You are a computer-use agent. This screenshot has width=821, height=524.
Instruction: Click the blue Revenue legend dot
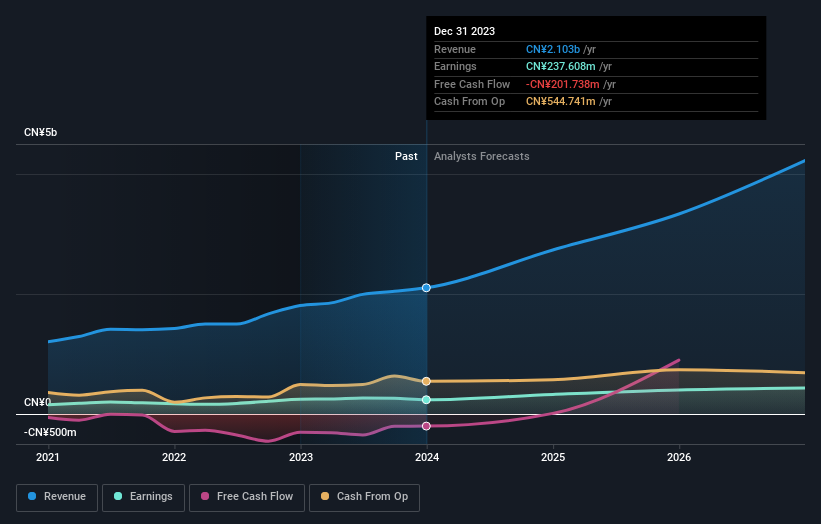[x=32, y=496]
